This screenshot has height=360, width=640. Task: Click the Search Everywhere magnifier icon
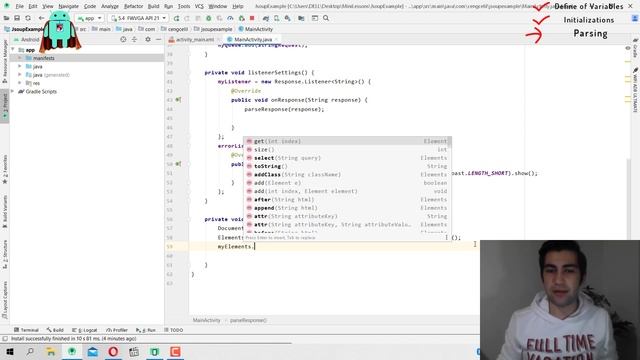326,18
